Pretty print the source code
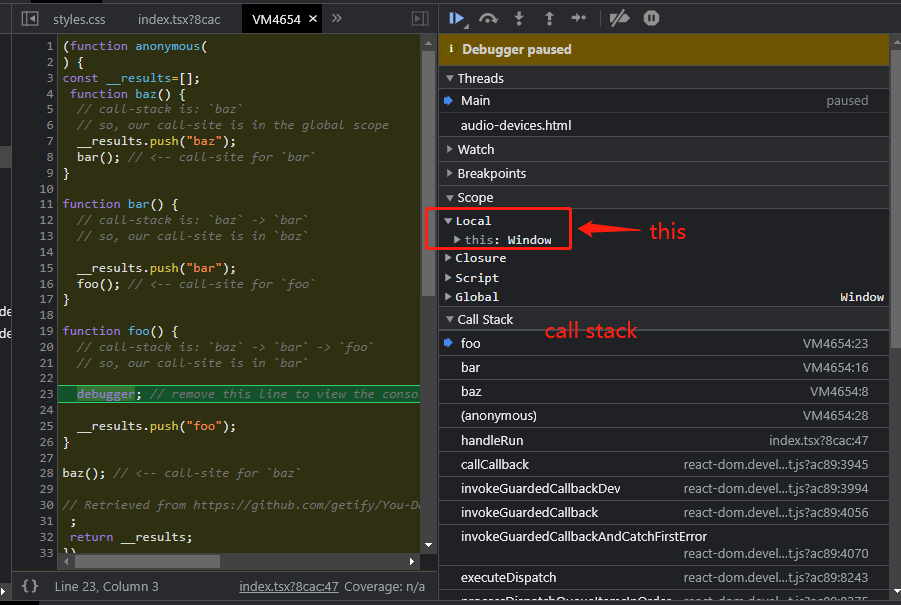This screenshot has width=901, height=605. coord(30,586)
